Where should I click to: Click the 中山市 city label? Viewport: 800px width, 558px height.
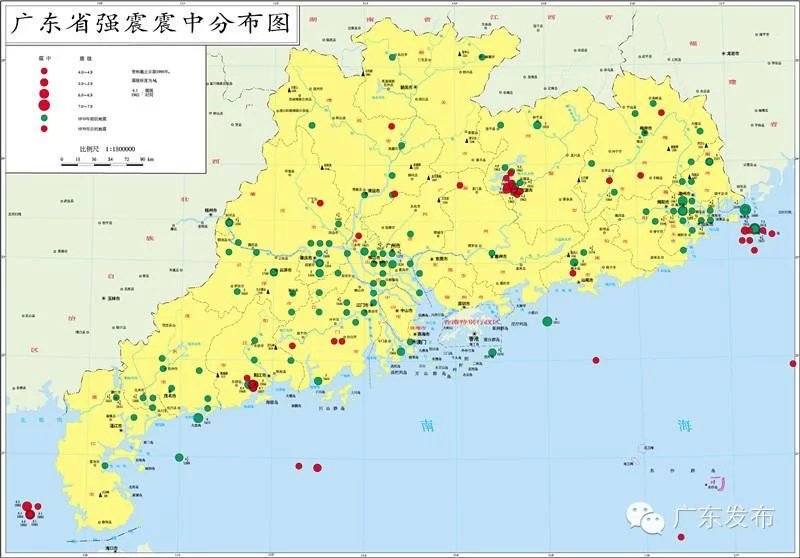[406, 310]
